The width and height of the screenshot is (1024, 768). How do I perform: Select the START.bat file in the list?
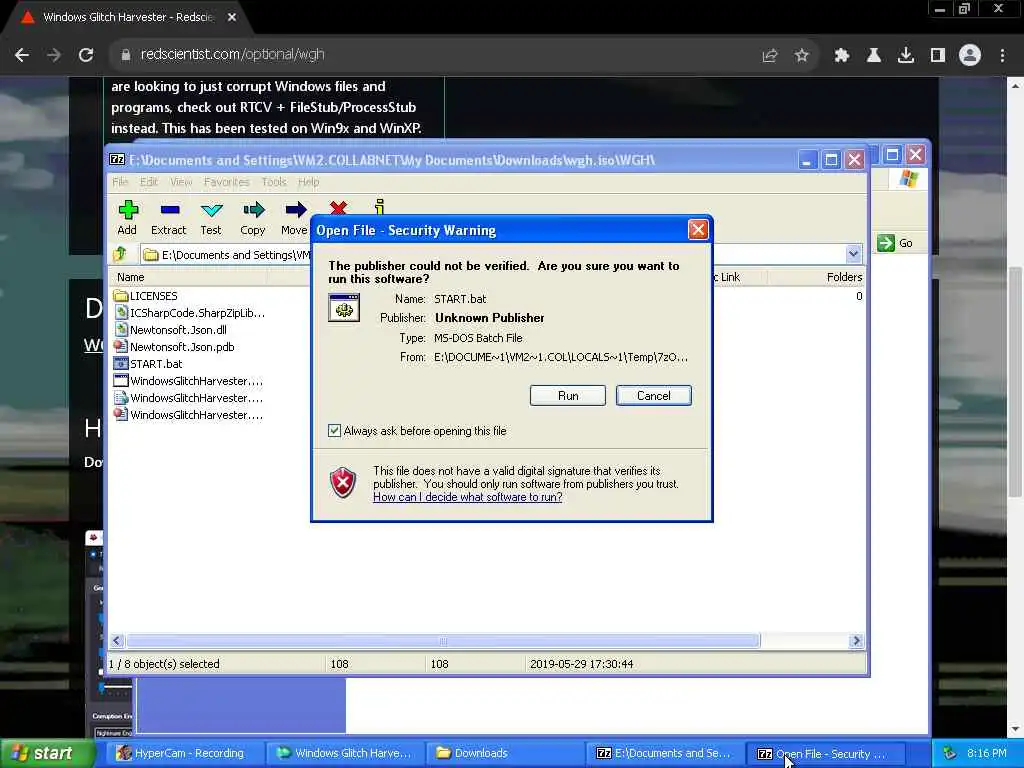[x=148, y=364]
